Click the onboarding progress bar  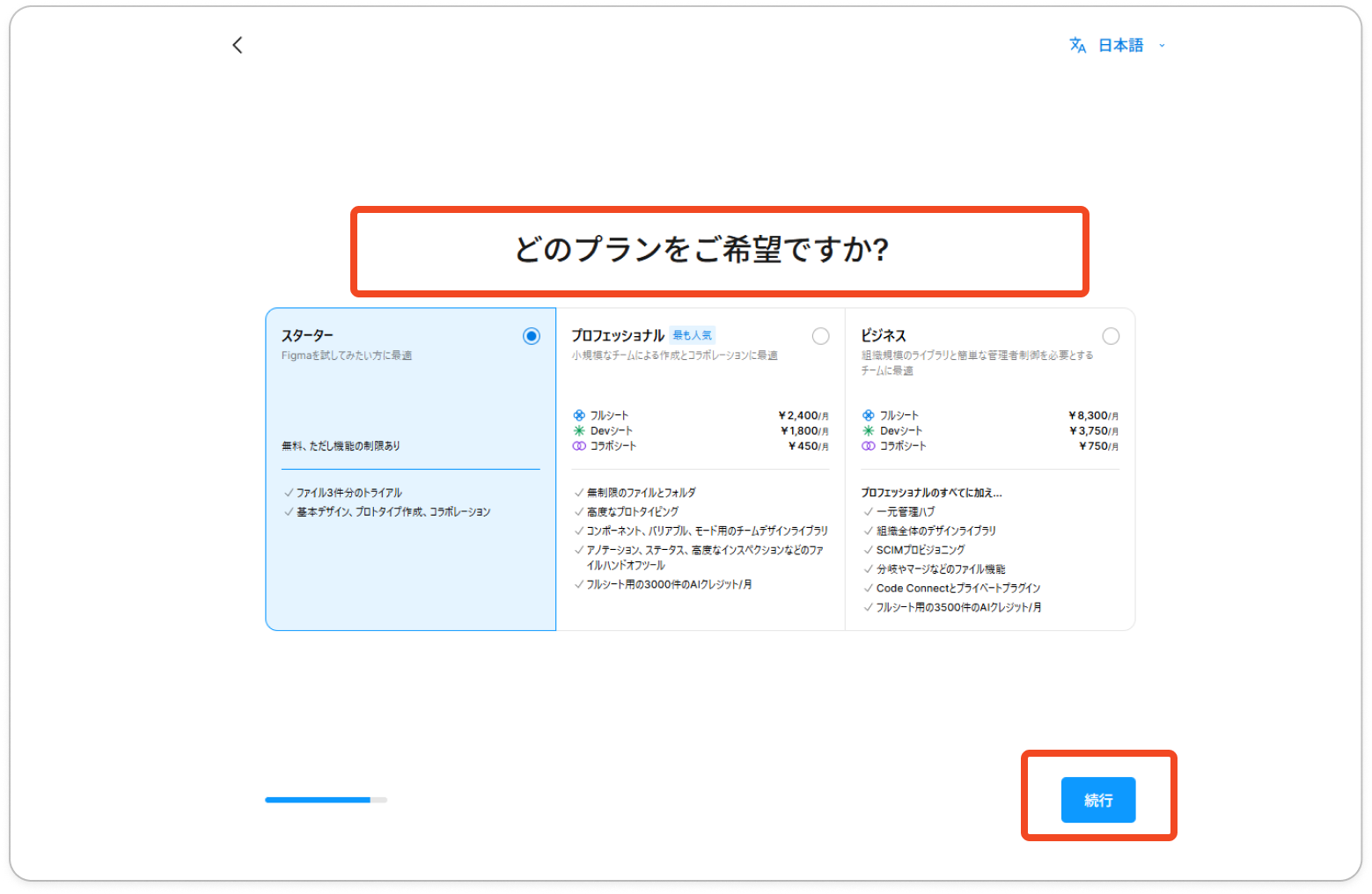click(x=326, y=800)
